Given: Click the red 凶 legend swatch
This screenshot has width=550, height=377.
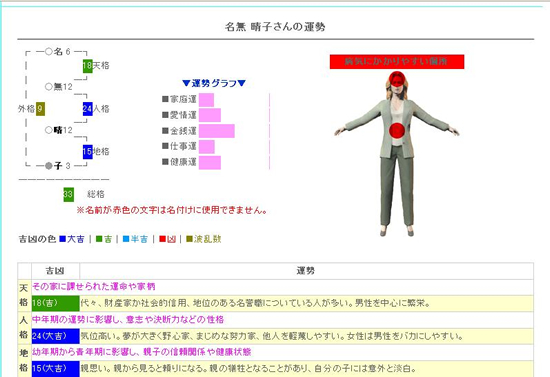Looking at the screenshot, I should click(162, 239).
